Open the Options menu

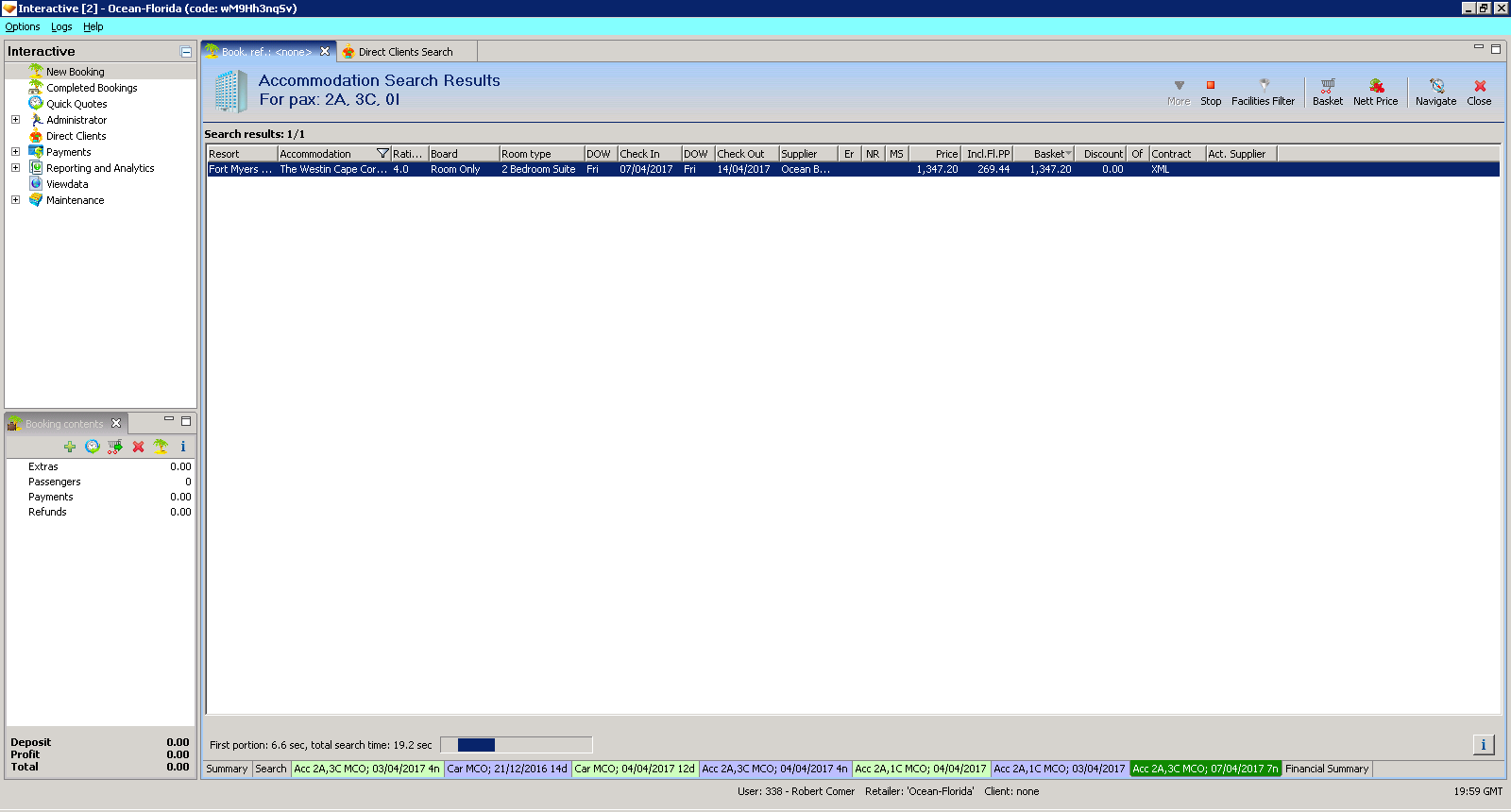(23, 26)
